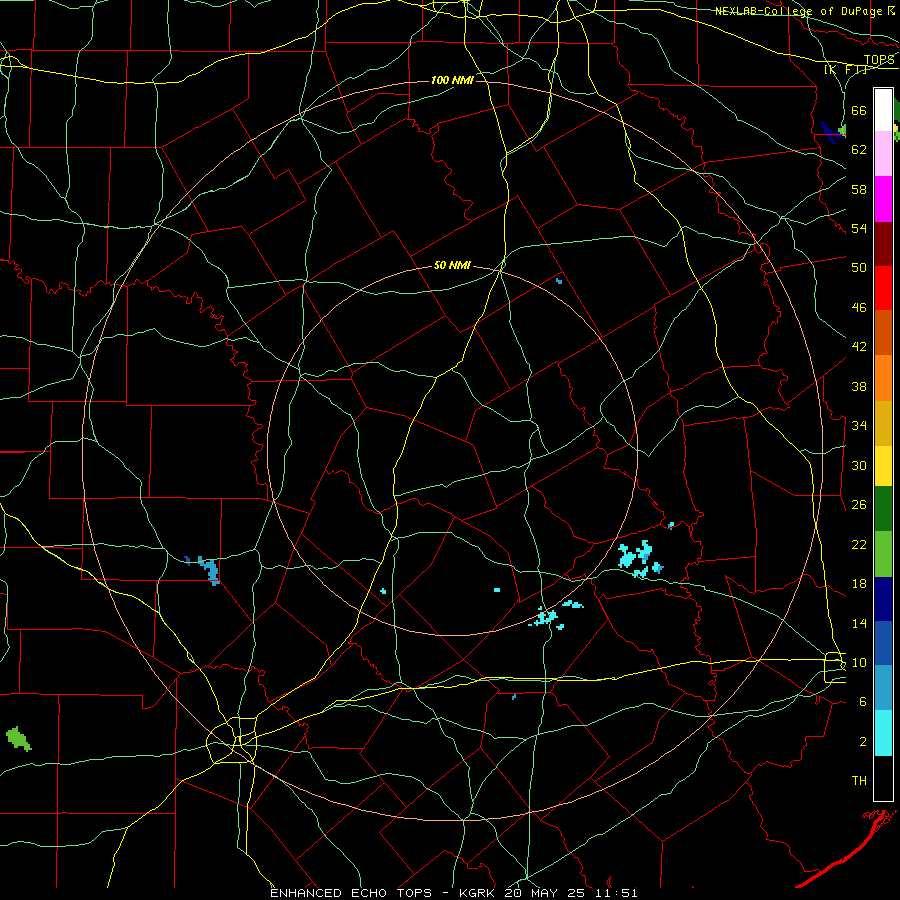
Task: Click the legend value "58"
Action: [859, 189]
